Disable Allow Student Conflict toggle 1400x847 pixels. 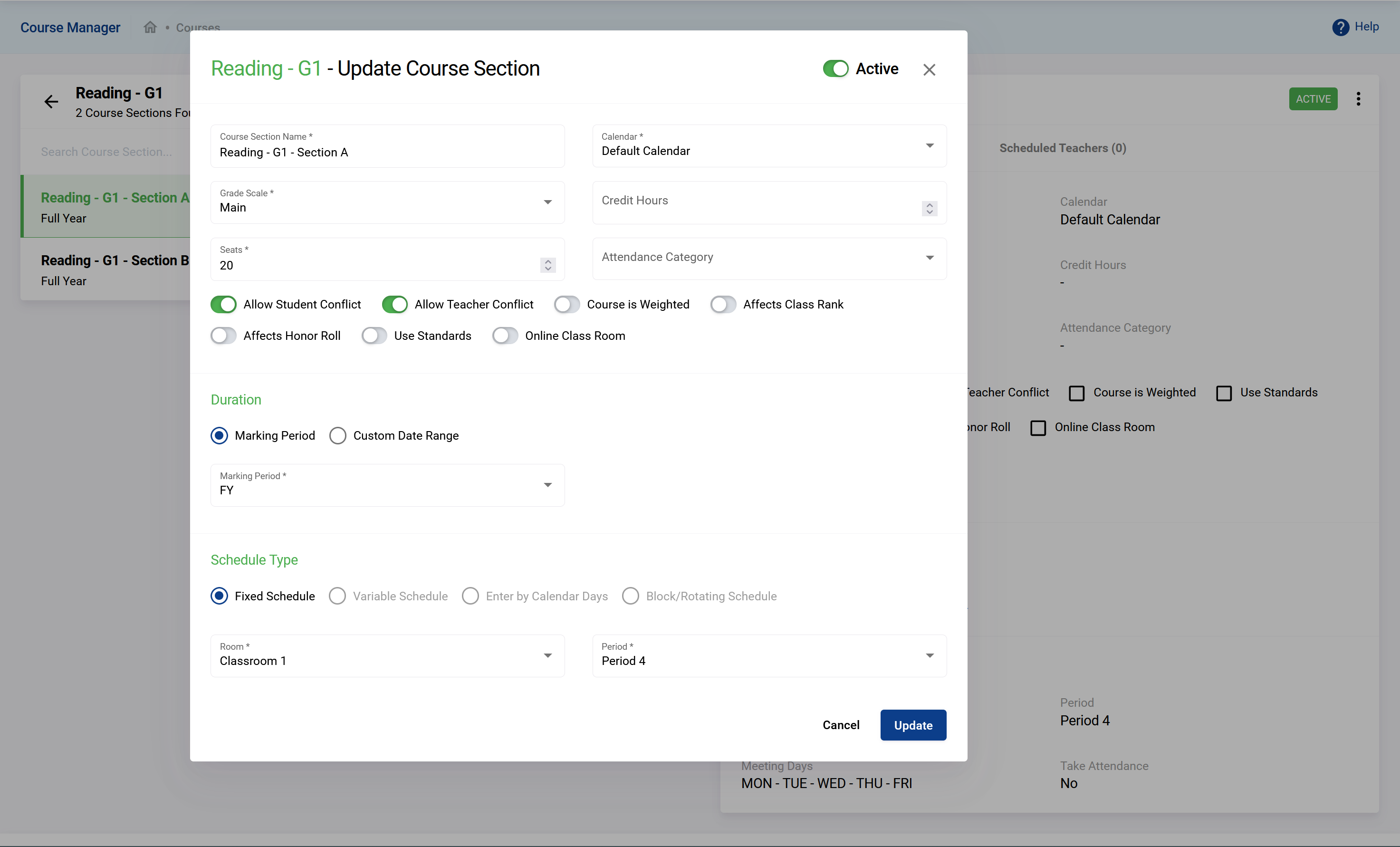223,304
